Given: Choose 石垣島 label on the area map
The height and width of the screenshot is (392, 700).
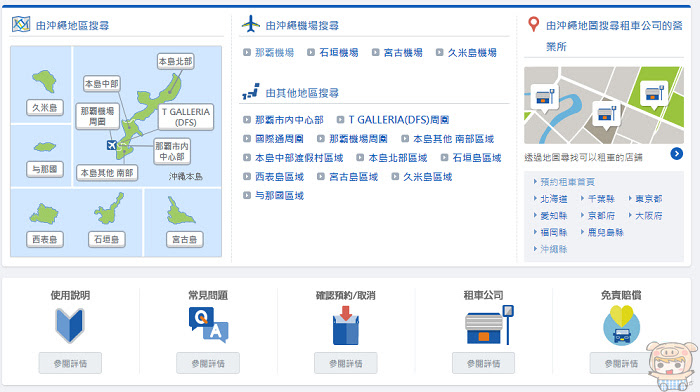Looking at the screenshot, I should tap(106, 239).
